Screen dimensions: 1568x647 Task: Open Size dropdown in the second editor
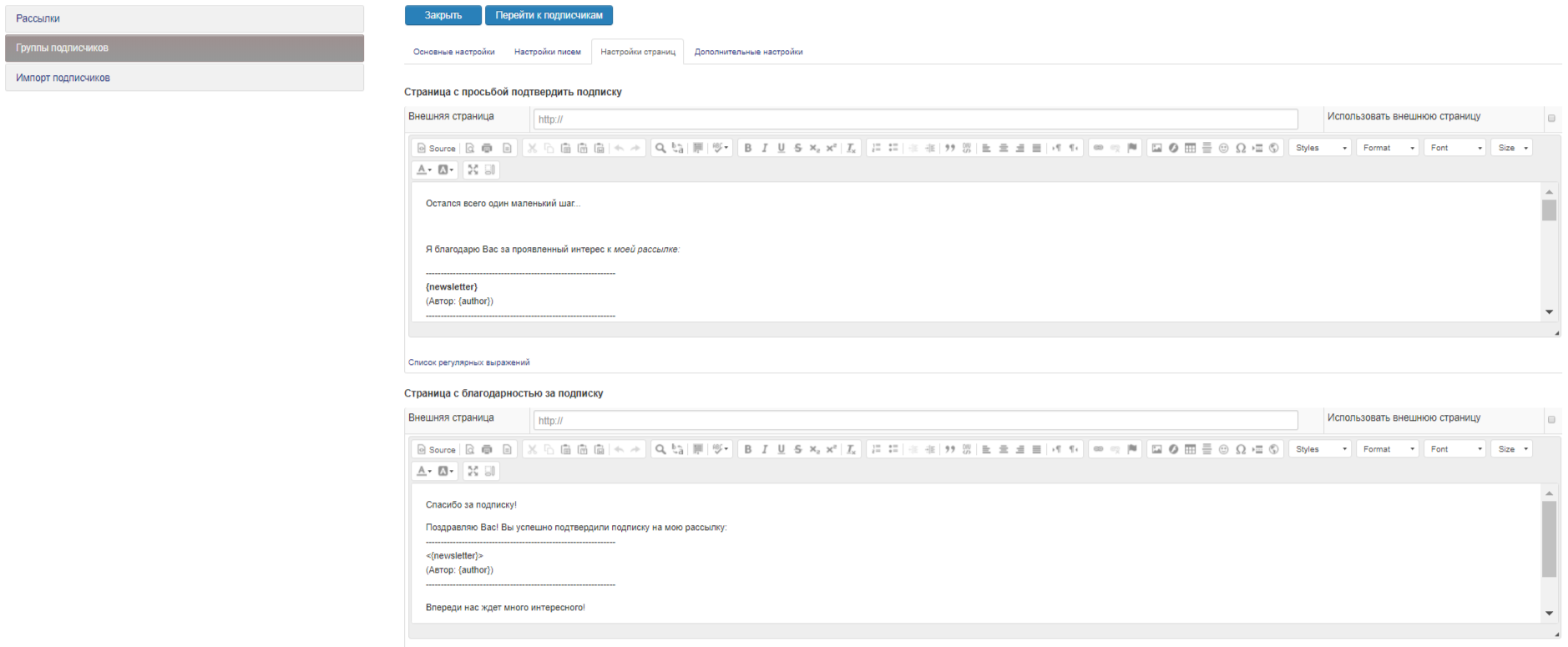1512,449
